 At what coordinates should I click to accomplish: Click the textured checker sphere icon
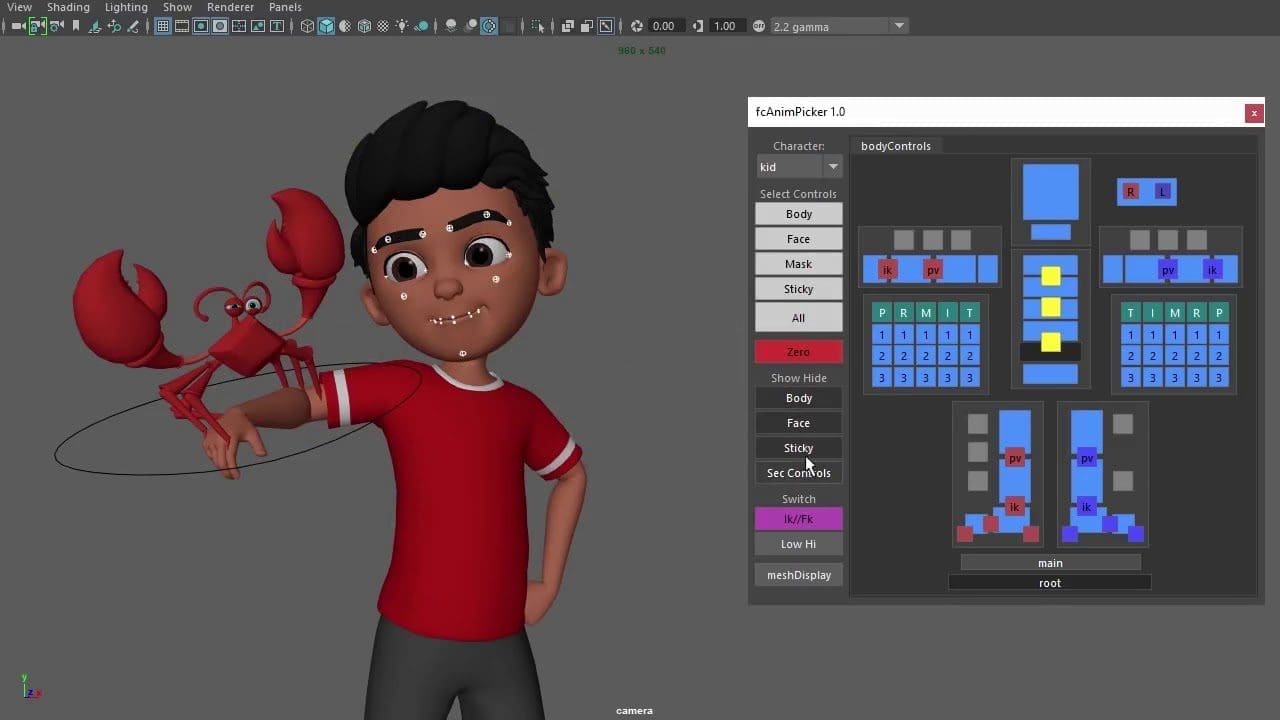[x=383, y=26]
